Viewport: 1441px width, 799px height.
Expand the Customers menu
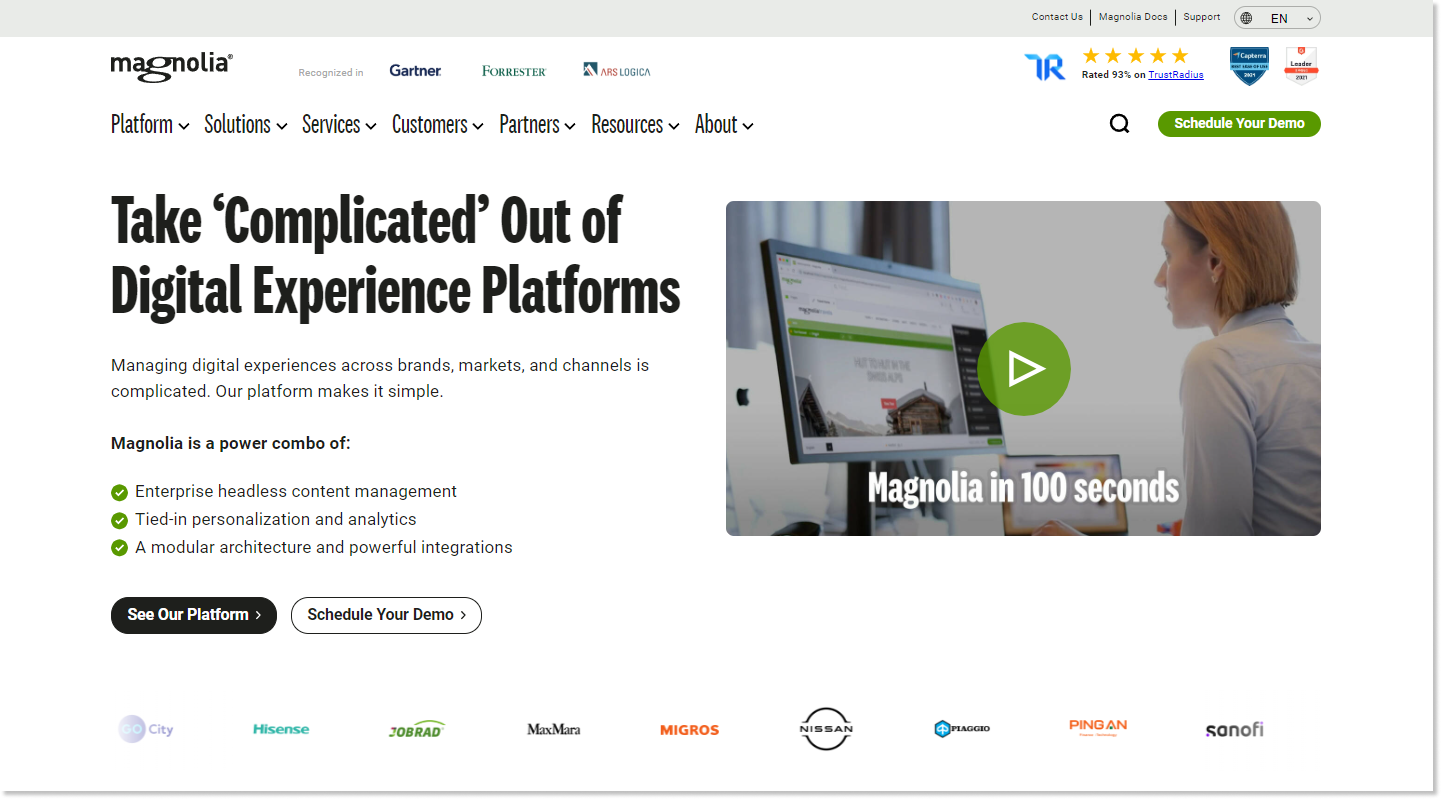click(438, 125)
